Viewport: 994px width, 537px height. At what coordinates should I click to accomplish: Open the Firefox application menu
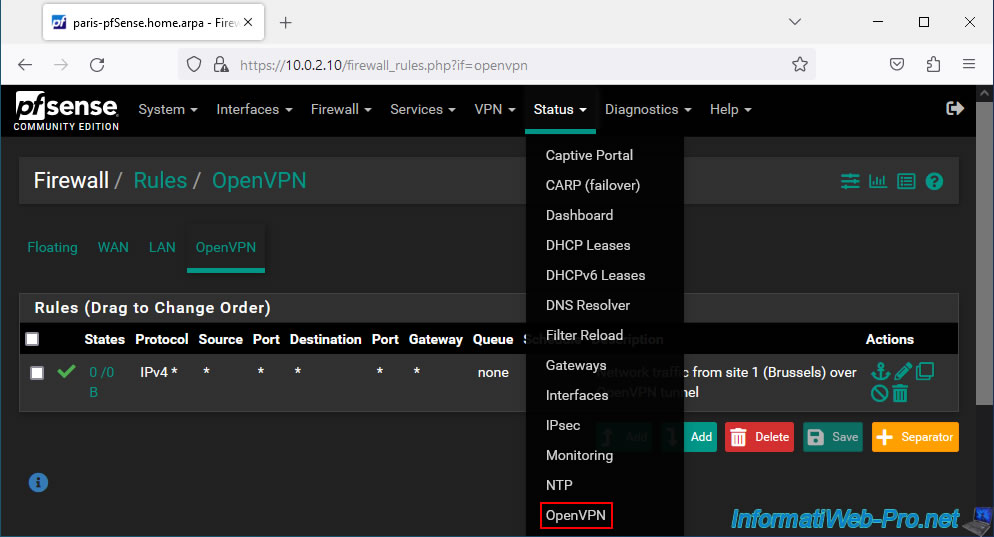tap(969, 65)
